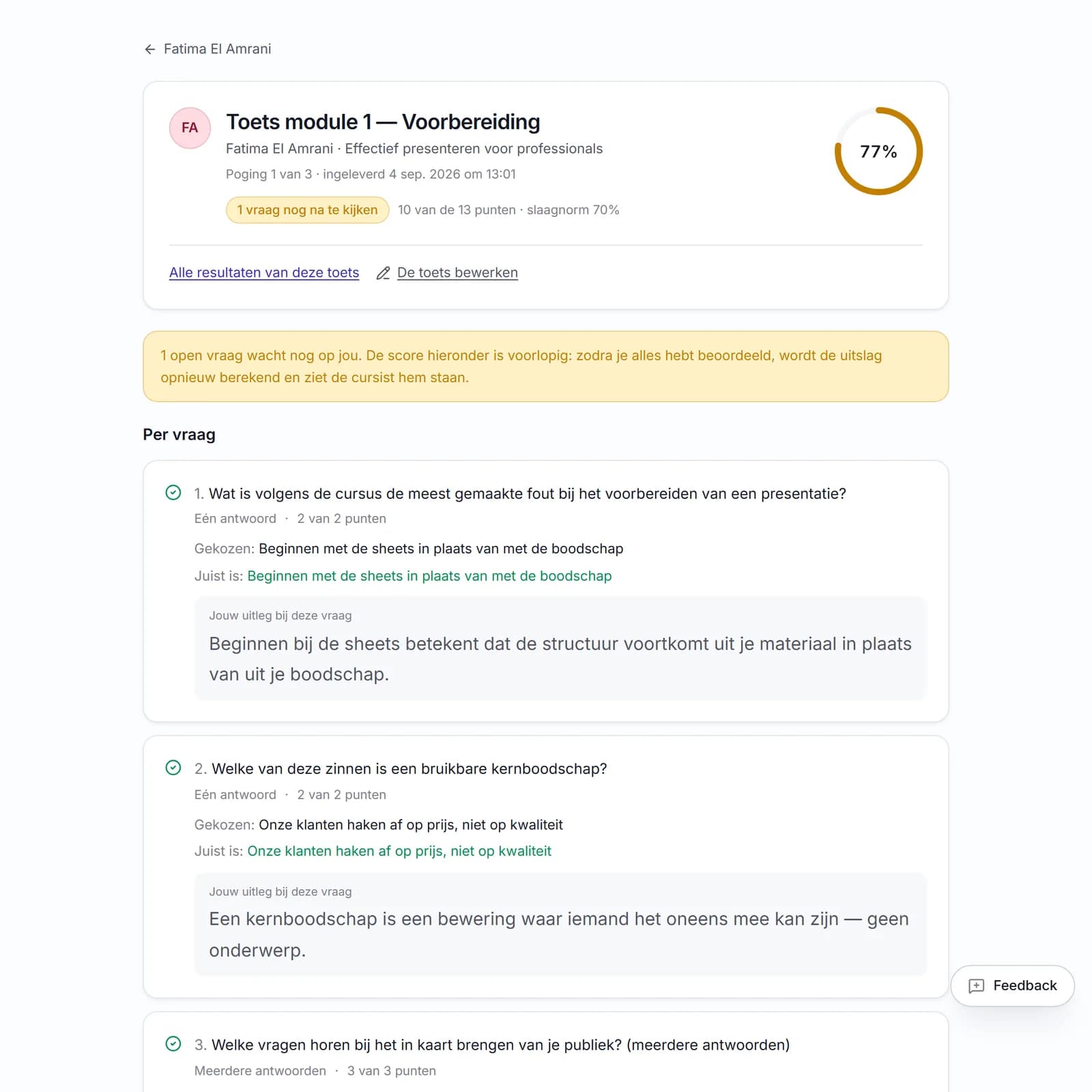Click the Feedback speech-bubble icon
Screen dimensions: 1092x1092
(977, 986)
